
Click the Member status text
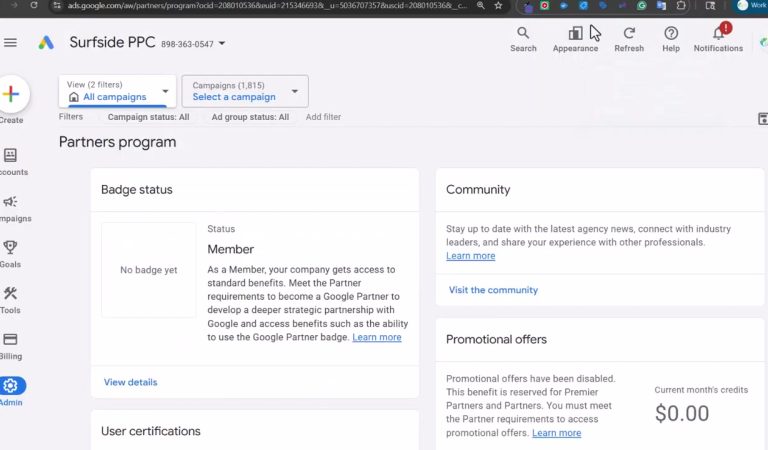(x=231, y=249)
